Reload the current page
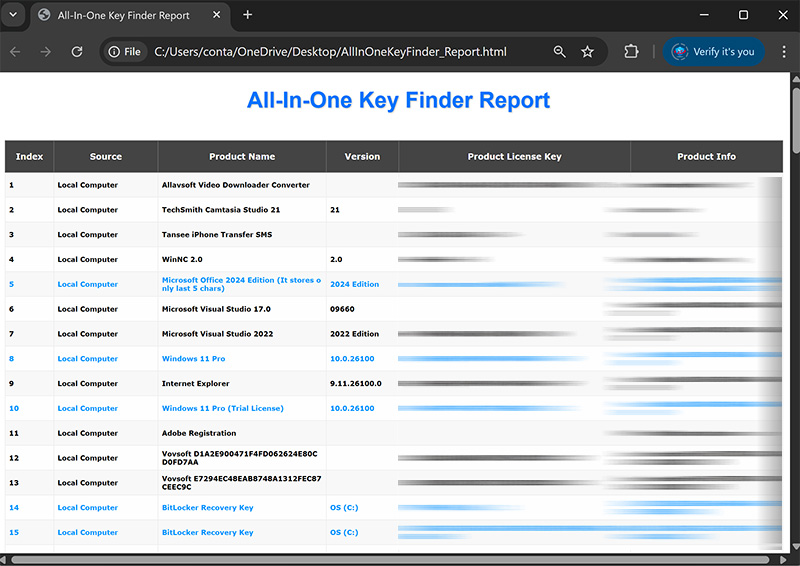The width and height of the screenshot is (800, 566). (77, 52)
